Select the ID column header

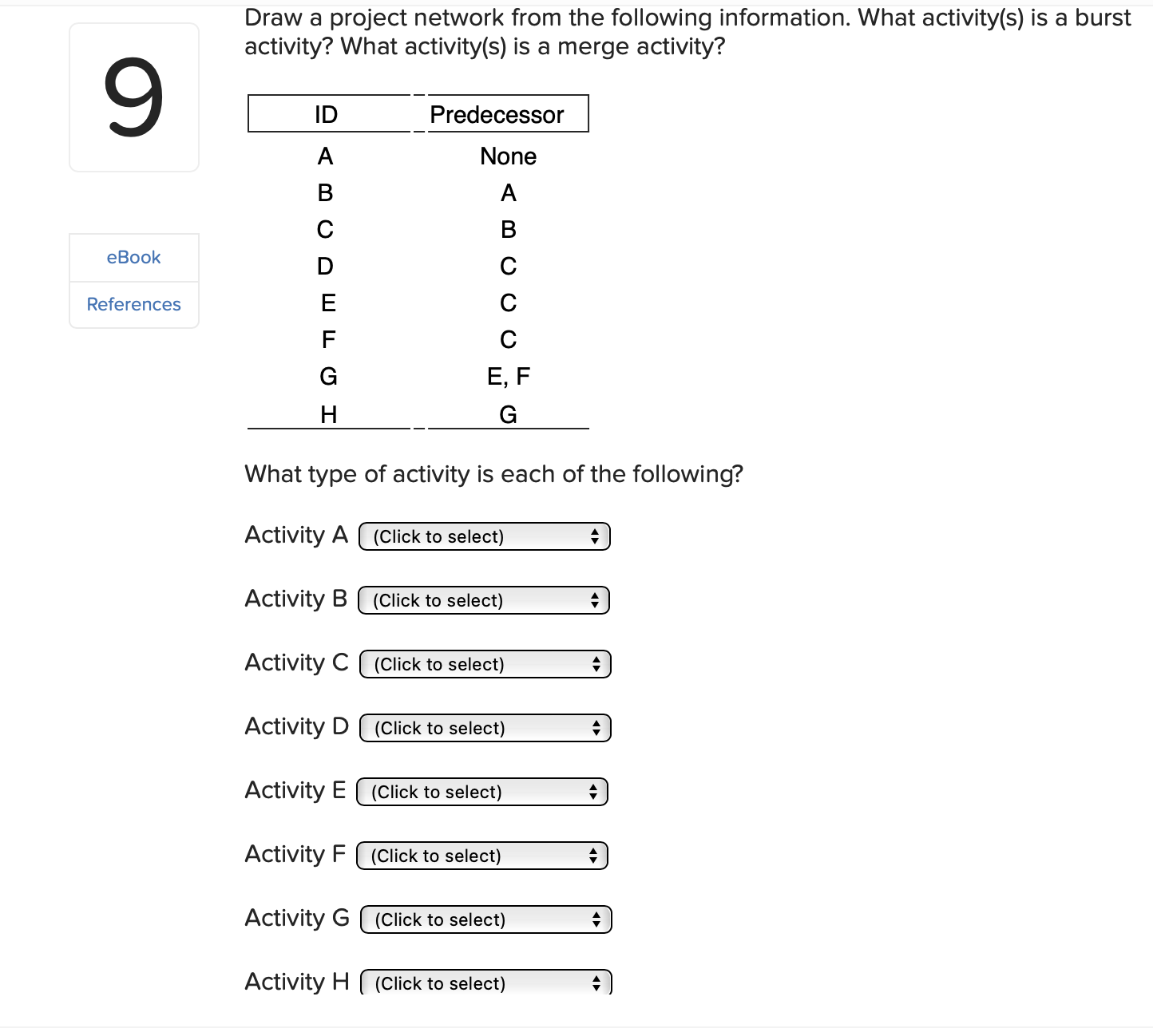(x=327, y=114)
